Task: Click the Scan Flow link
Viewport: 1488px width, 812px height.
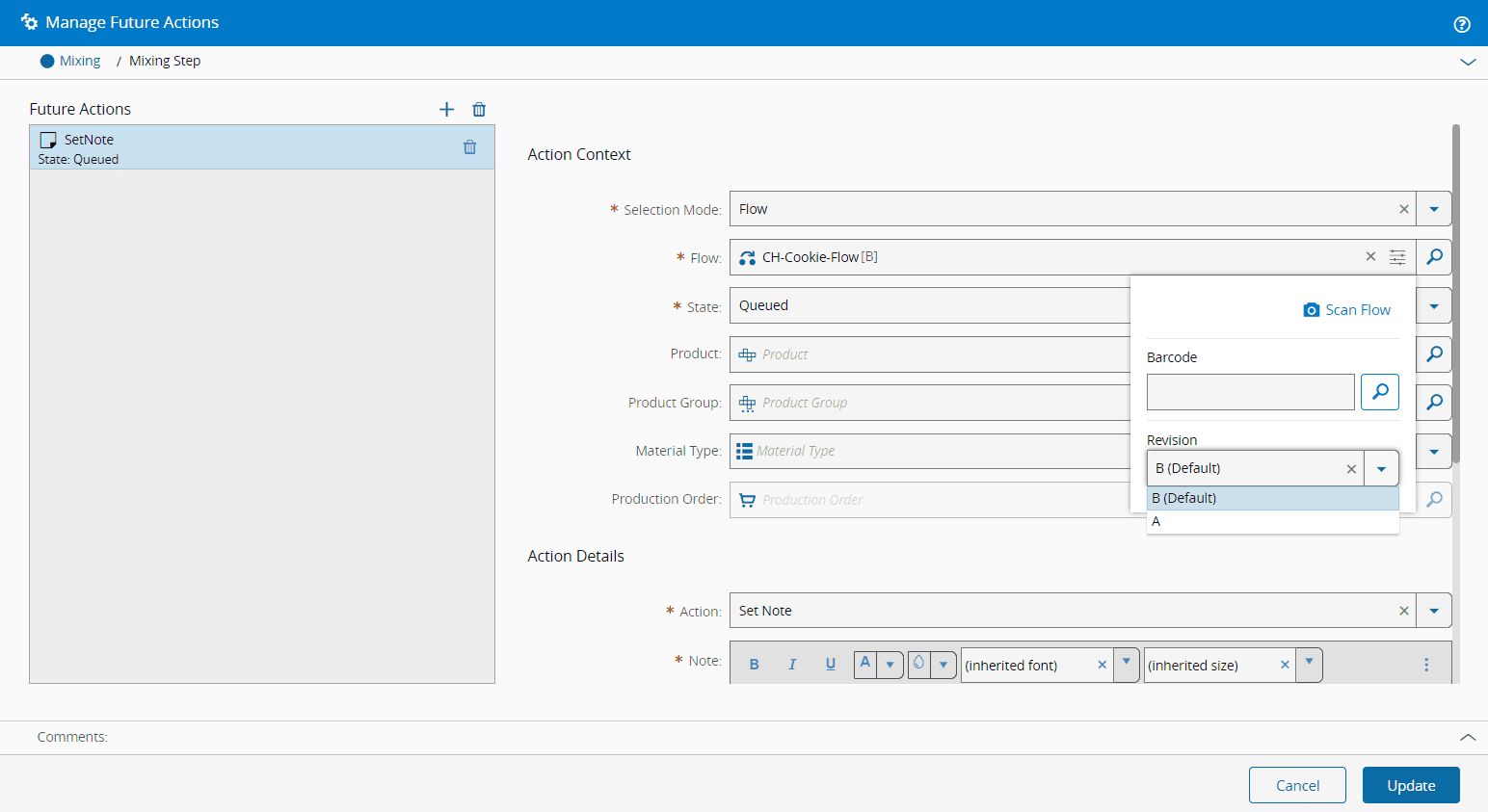Action: pyautogui.click(x=1346, y=310)
